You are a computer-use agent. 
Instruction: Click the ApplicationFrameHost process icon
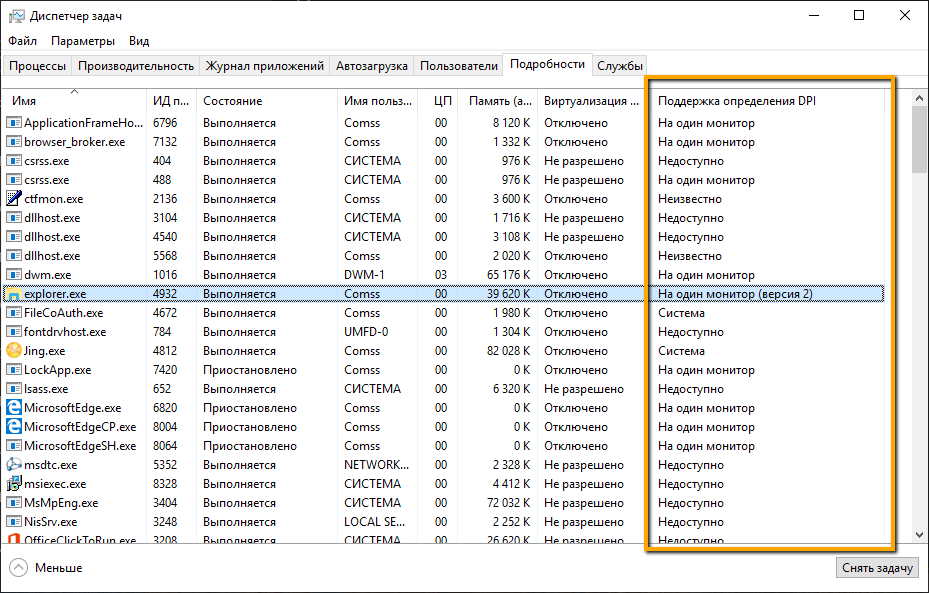[14, 123]
